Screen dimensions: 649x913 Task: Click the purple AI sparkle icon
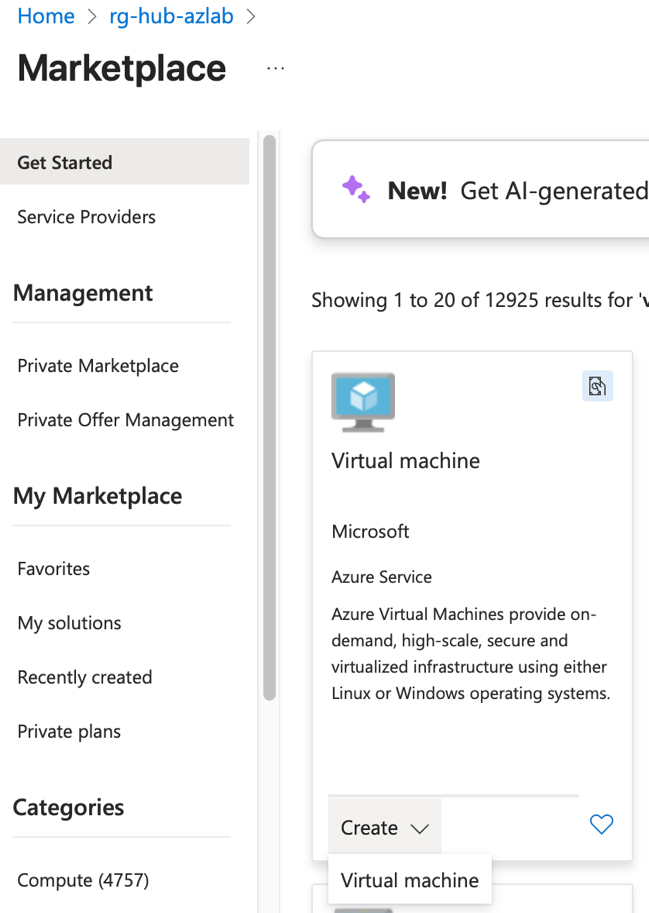(356, 189)
